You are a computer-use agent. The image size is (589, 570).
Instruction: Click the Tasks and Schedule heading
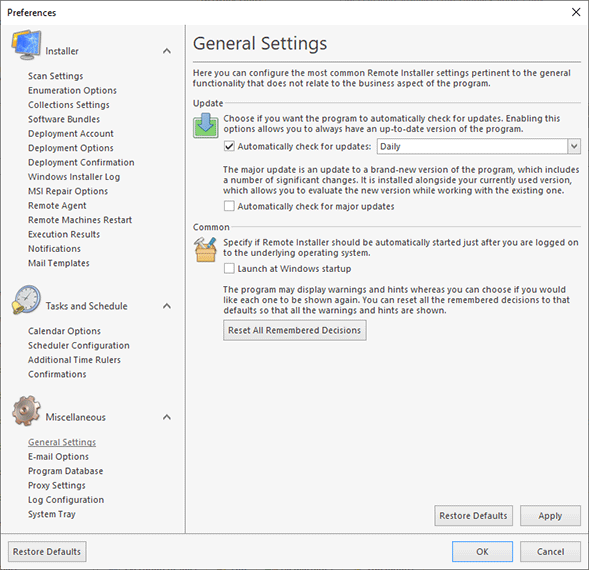(87, 306)
